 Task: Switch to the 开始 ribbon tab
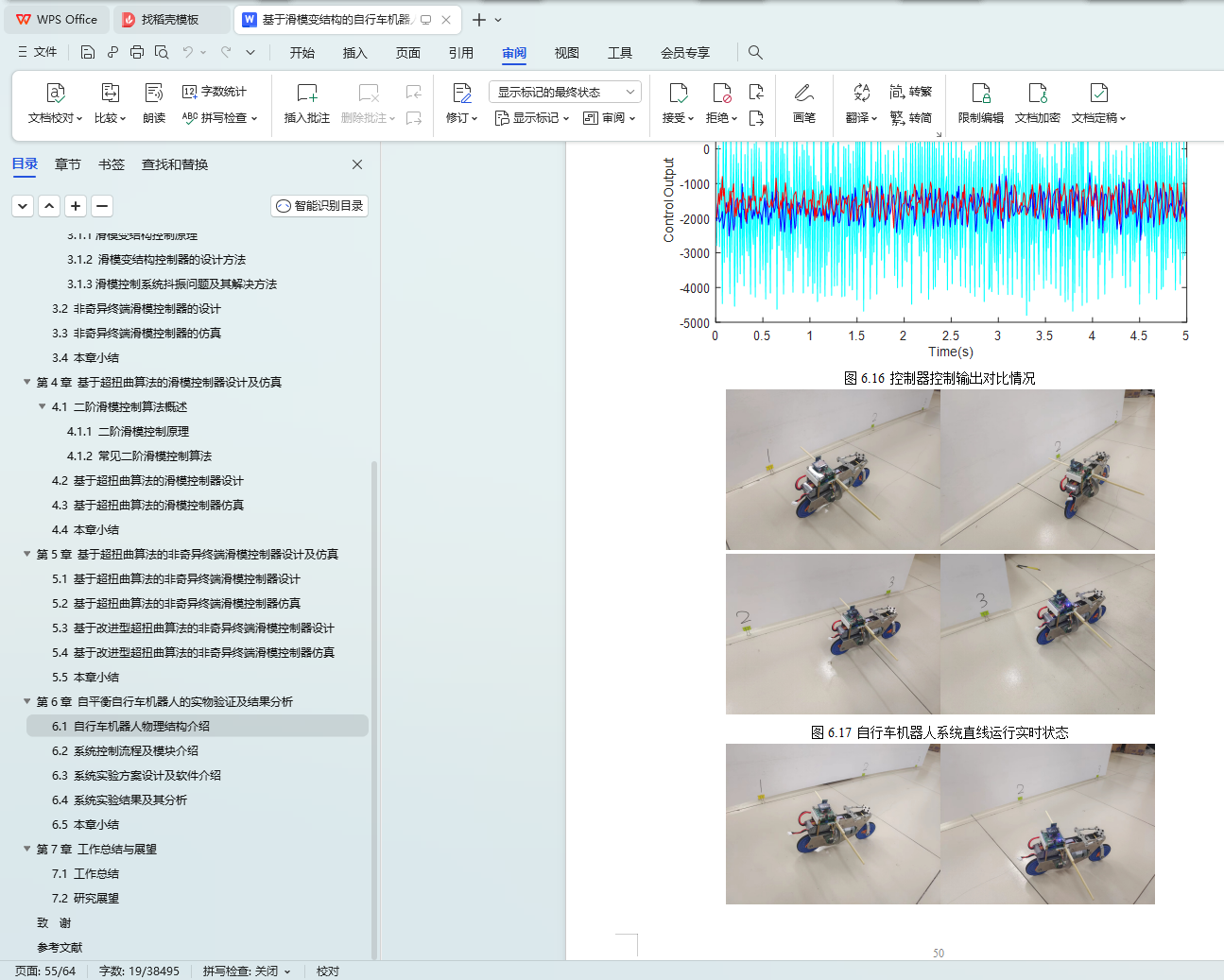pyautogui.click(x=302, y=53)
